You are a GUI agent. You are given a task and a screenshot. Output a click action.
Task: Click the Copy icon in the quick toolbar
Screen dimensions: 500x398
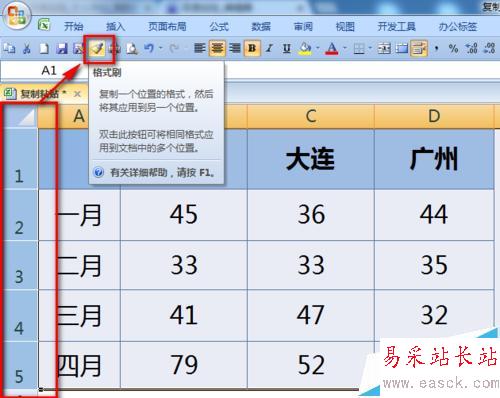click(9, 49)
